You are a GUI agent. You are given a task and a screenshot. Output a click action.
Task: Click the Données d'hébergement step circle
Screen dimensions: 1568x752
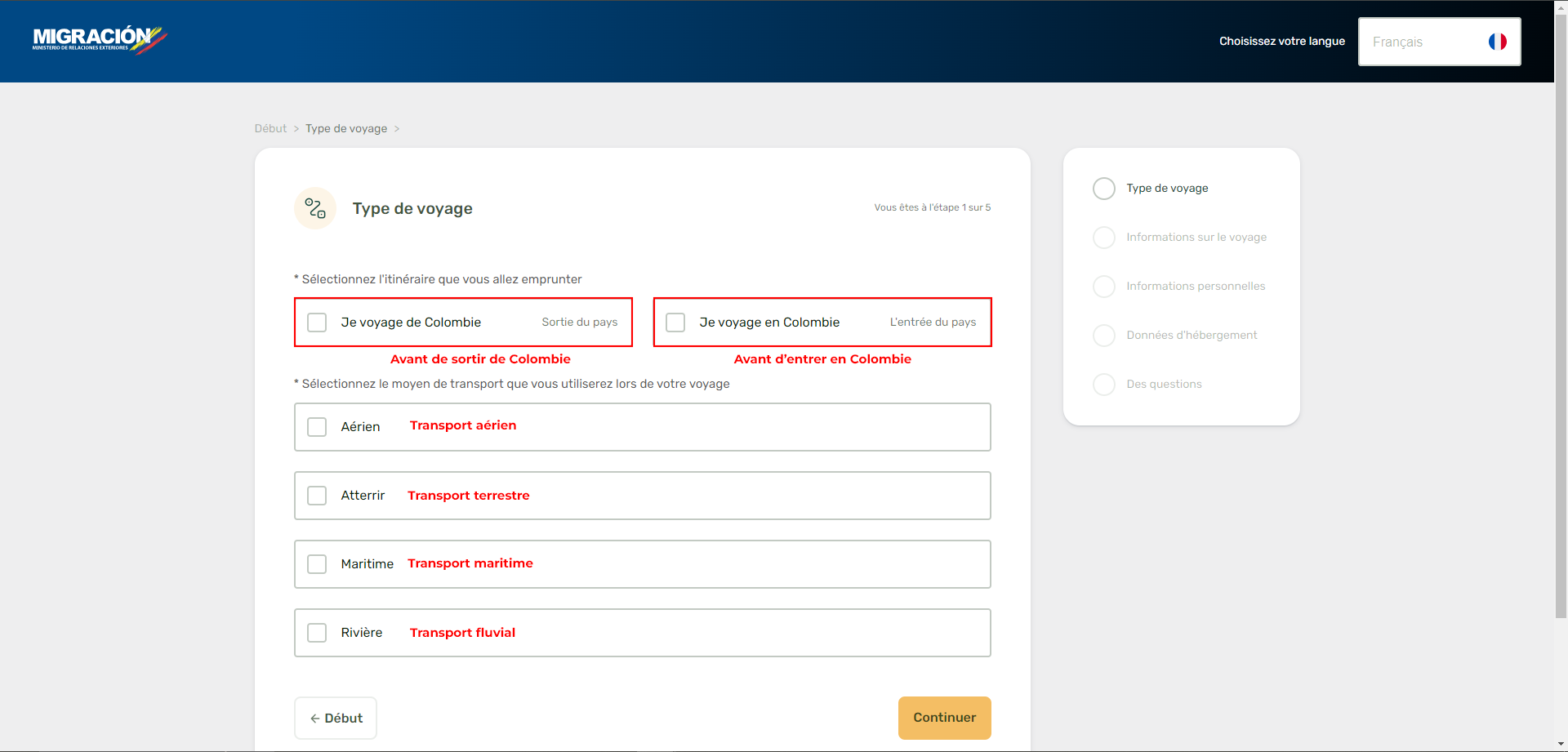[x=1103, y=336]
